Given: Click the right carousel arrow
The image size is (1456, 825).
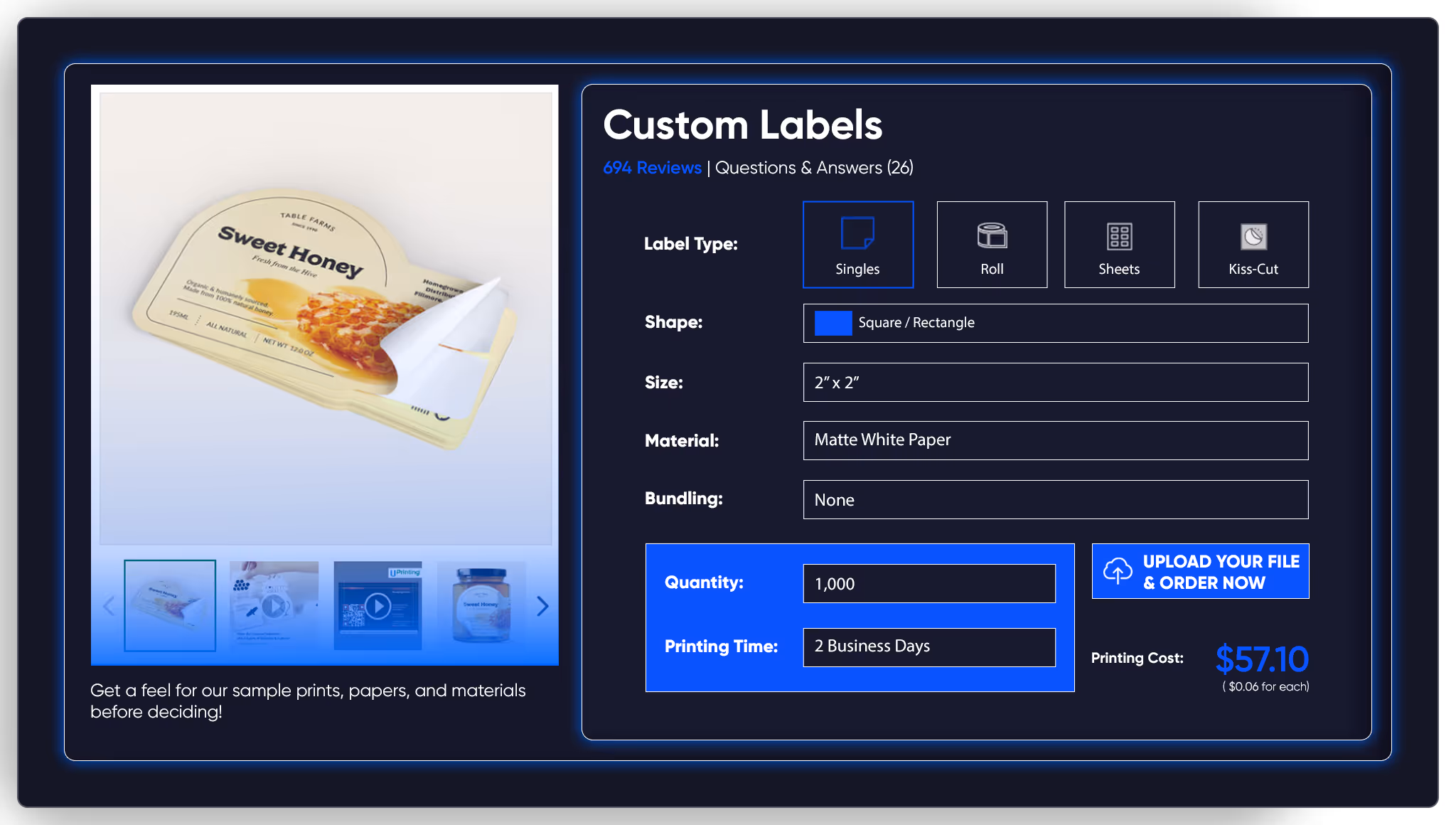Looking at the screenshot, I should 542,606.
